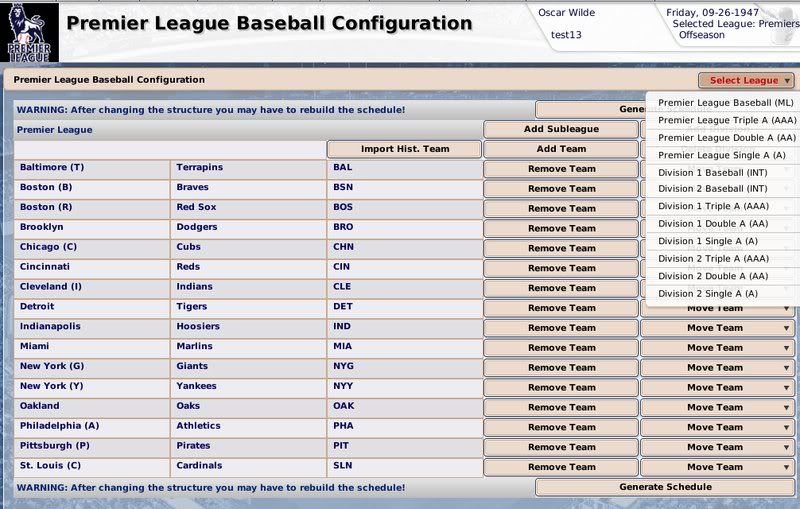Open Move Team dropdown for Pittsburgh

[717, 447]
